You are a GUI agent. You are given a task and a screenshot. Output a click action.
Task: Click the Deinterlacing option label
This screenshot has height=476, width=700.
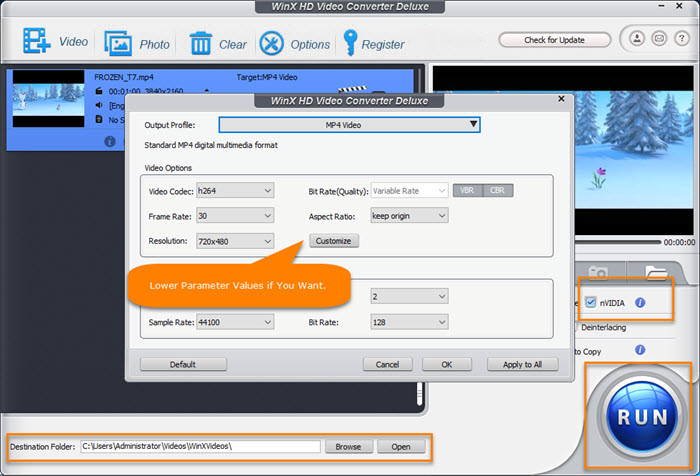604,327
